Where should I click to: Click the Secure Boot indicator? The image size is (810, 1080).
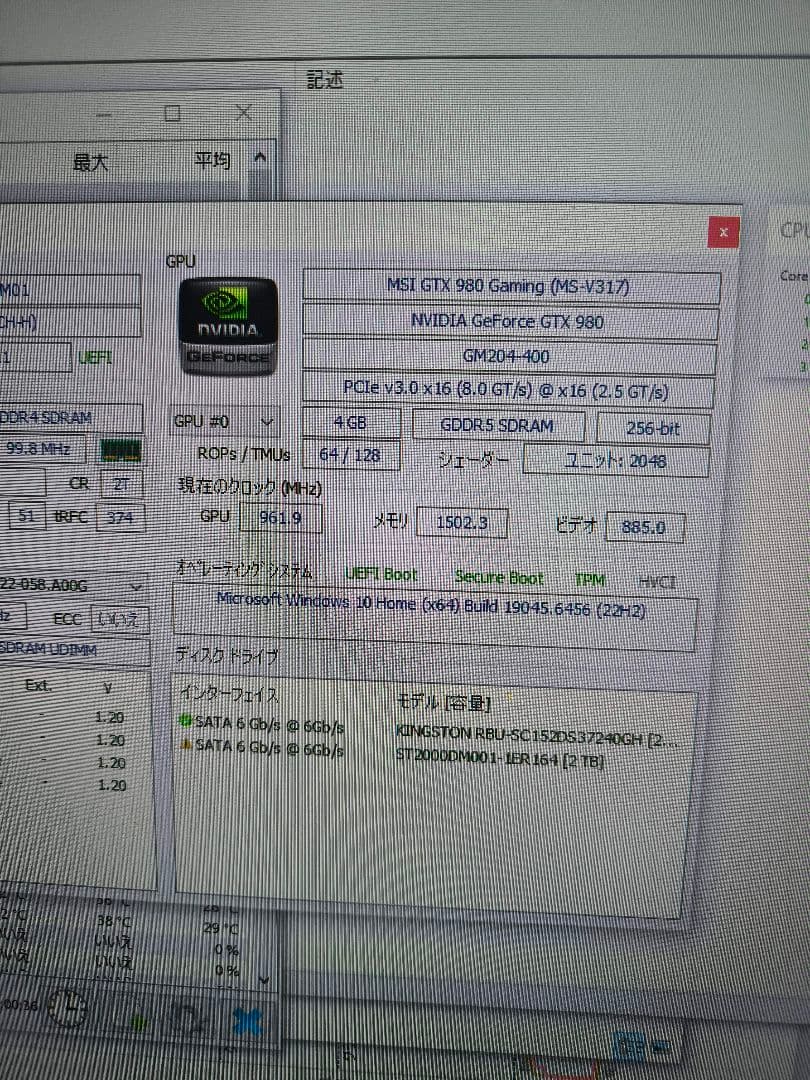(499, 578)
